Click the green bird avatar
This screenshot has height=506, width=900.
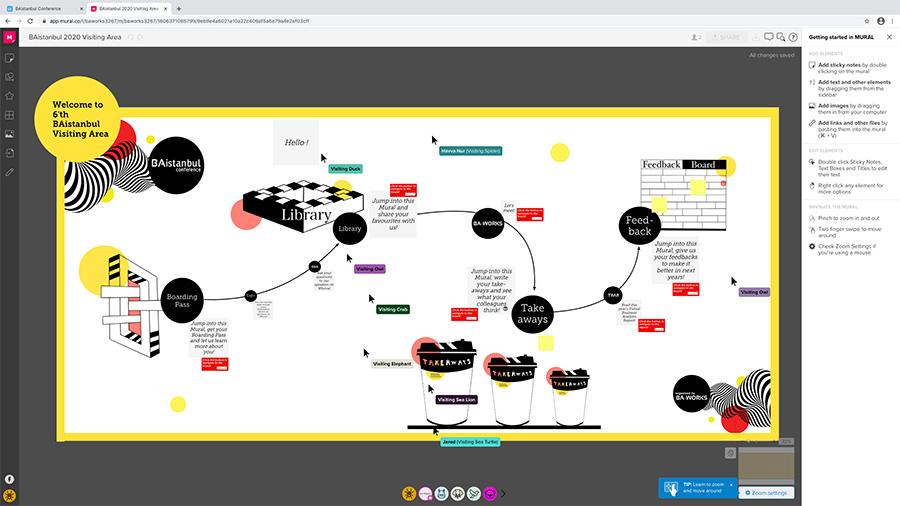(x=474, y=493)
